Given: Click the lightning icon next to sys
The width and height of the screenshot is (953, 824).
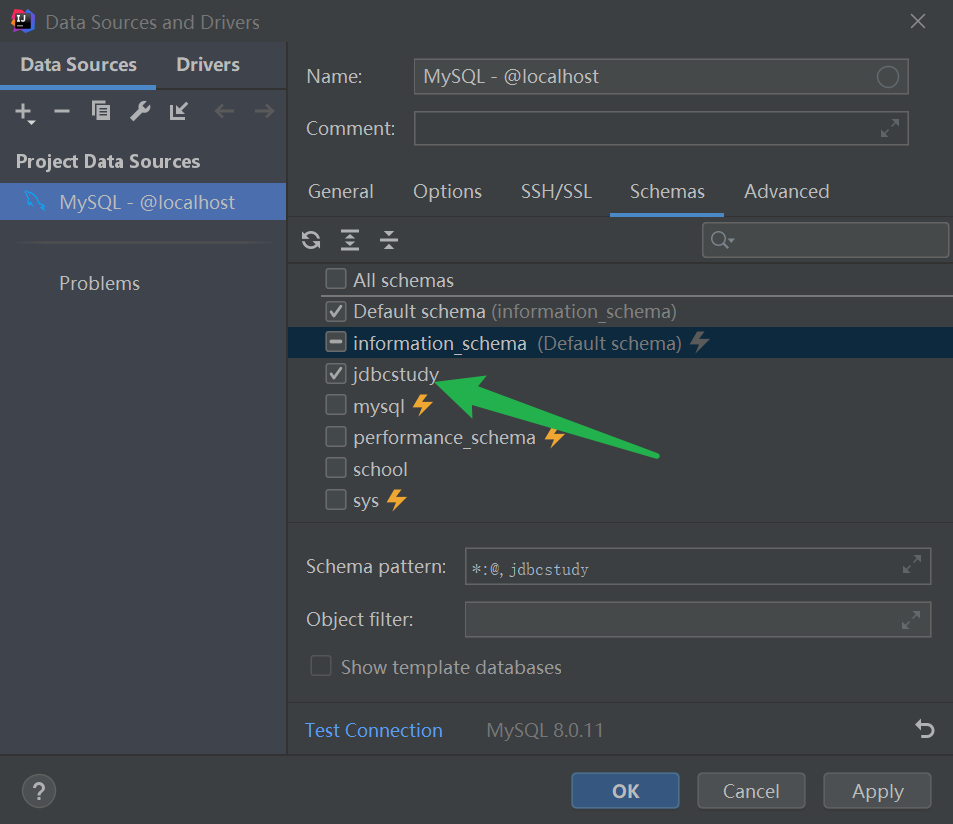Looking at the screenshot, I should coord(397,500).
